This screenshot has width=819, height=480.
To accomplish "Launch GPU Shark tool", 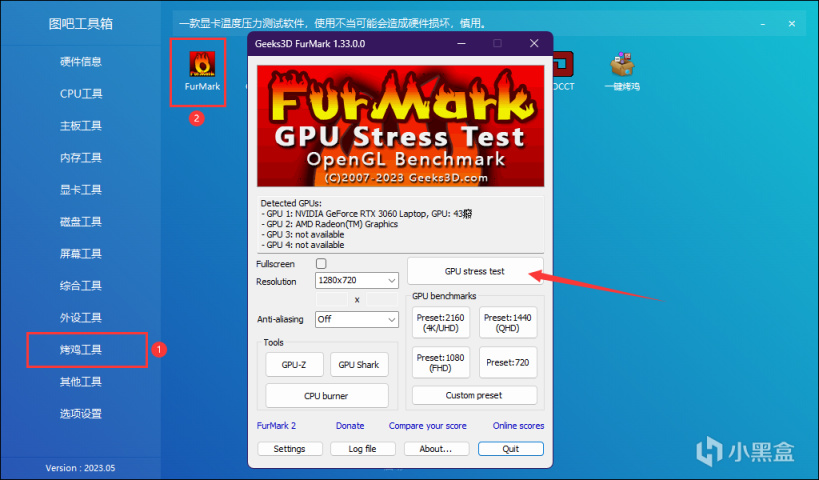I will pos(359,365).
